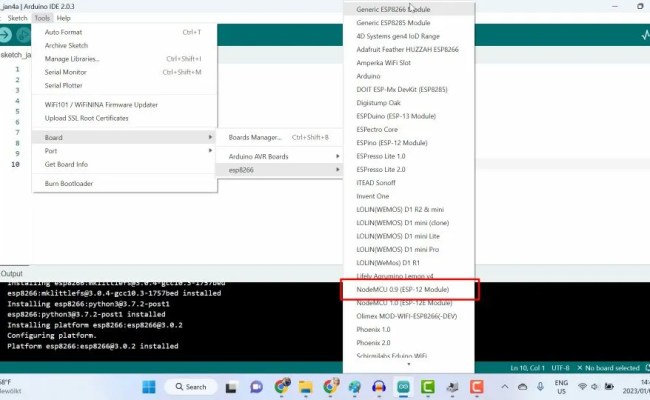Expand Arduino AVR Boards submenu

click(x=279, y=156)
